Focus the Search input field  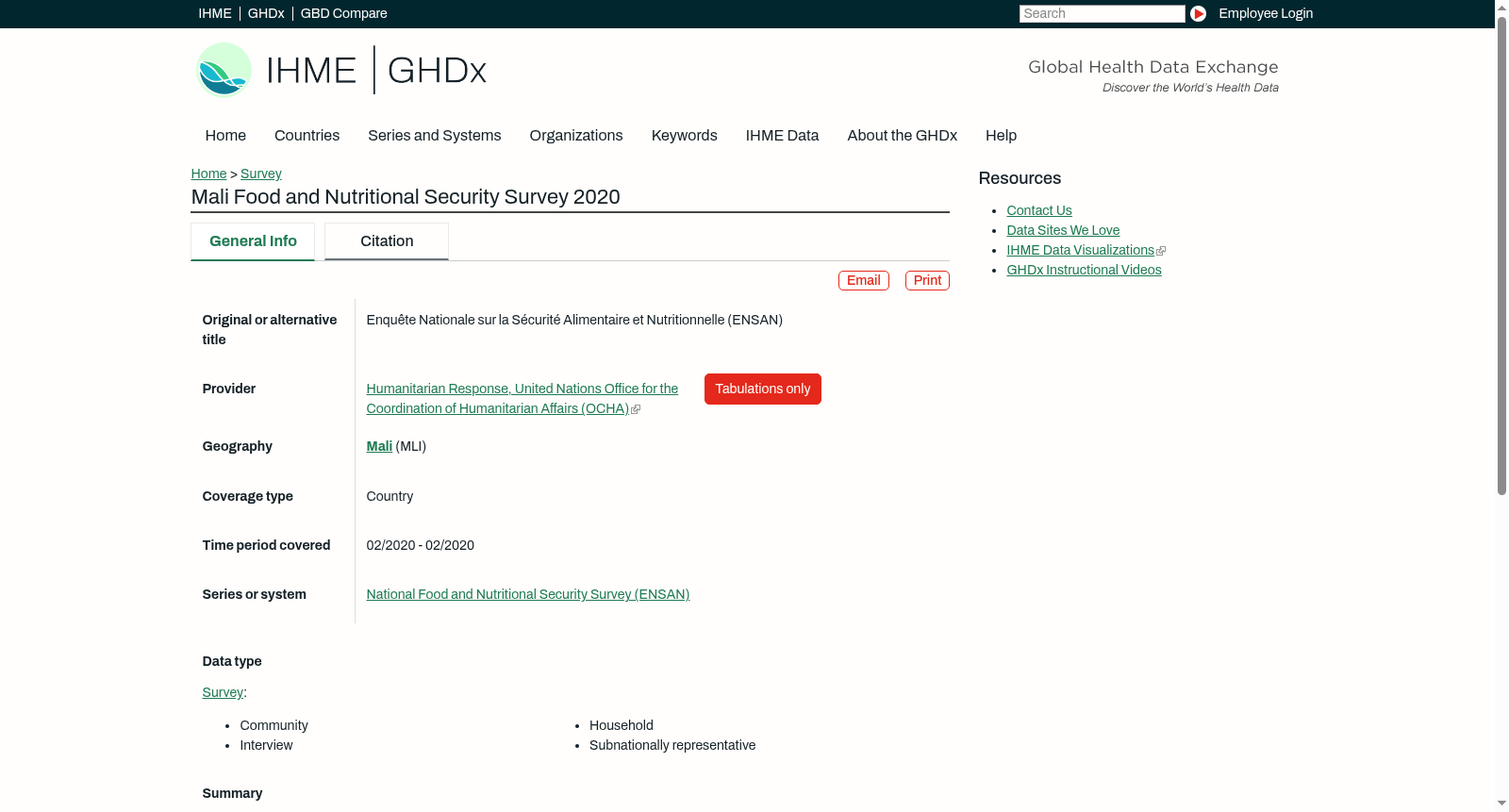tap(1102, 13)
